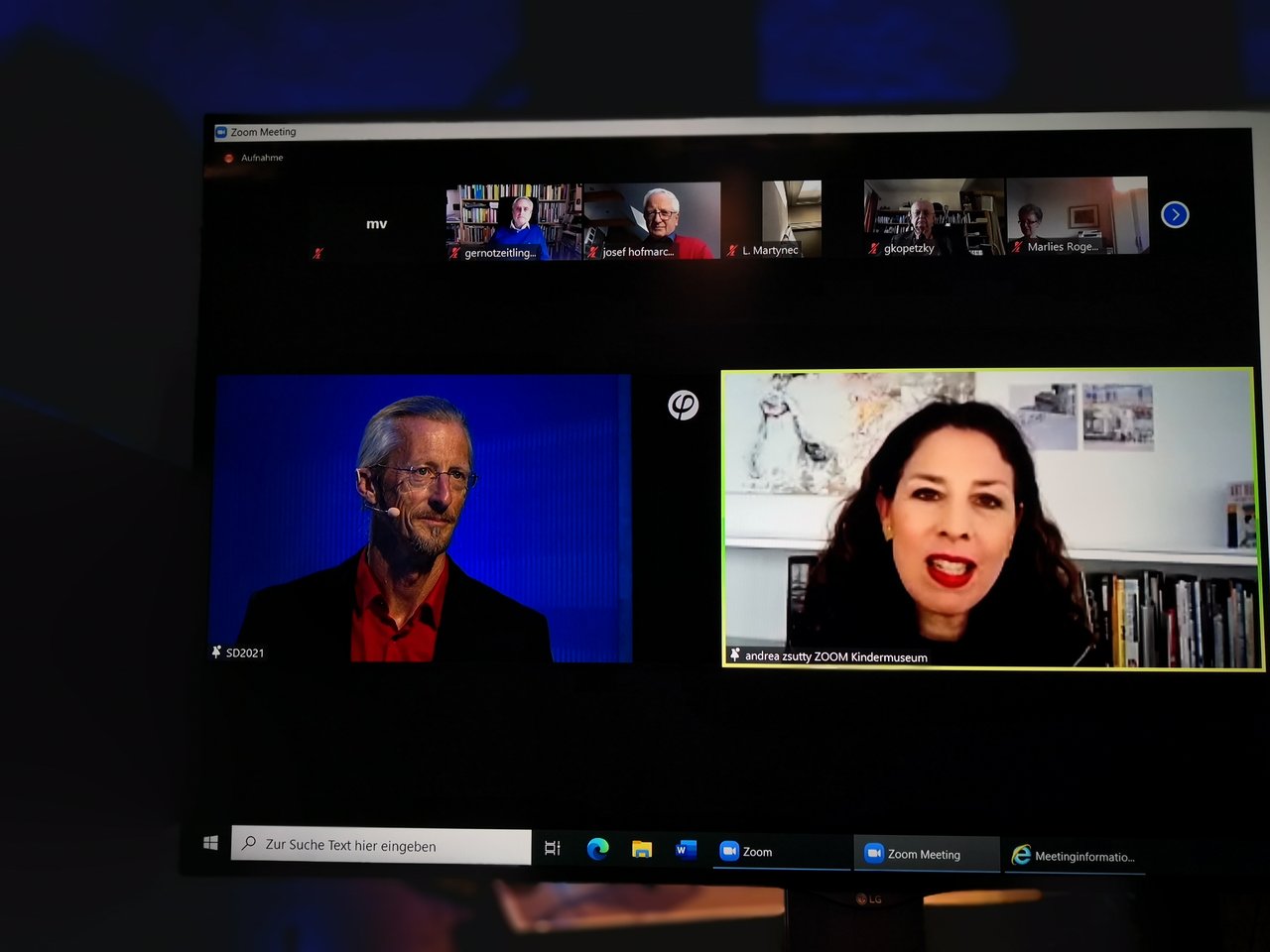Open the Windows Start menu

click(x=210, y=843)
